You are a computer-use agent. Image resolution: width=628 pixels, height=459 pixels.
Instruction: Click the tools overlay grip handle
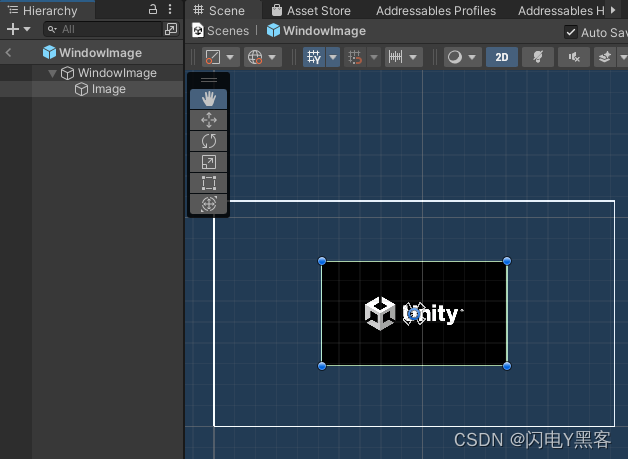tap(209, 80)
